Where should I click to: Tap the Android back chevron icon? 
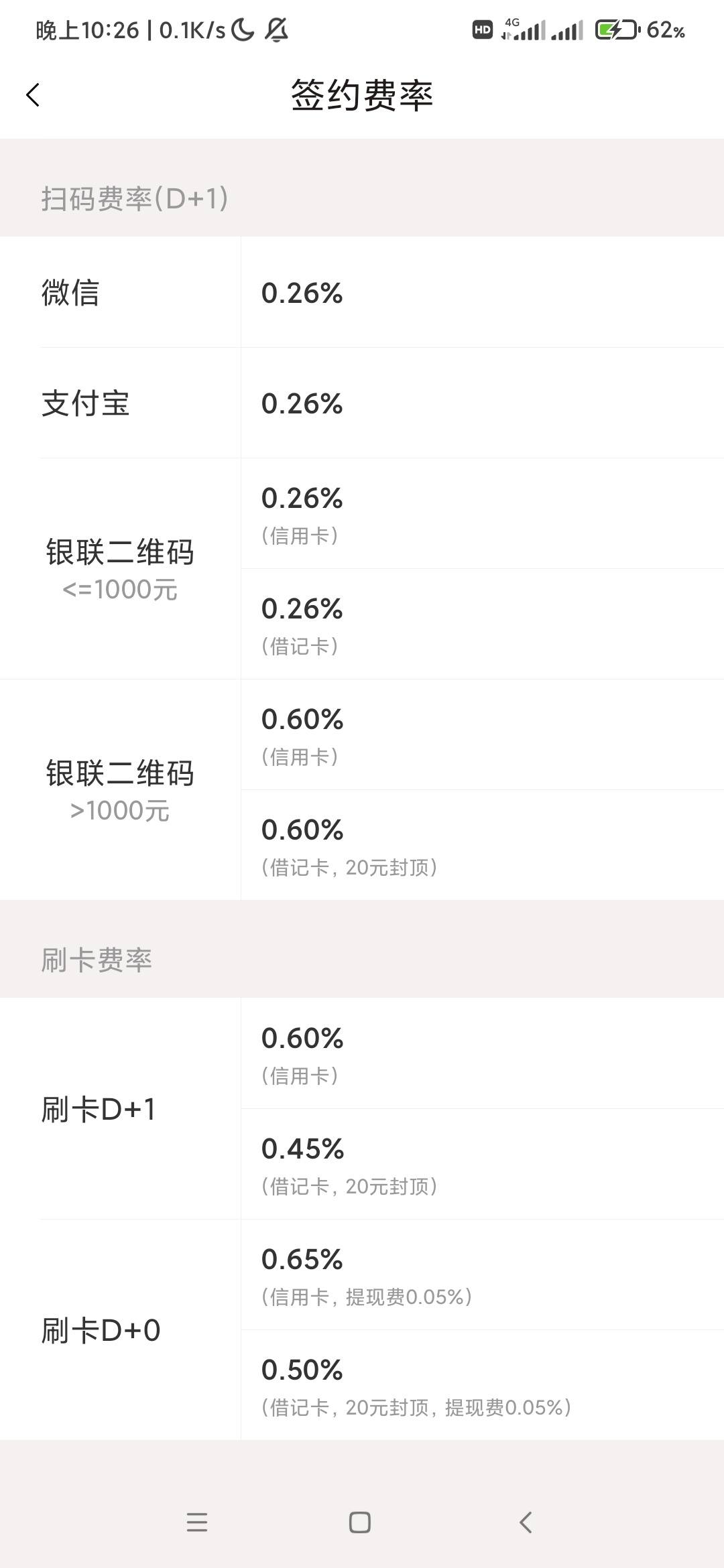tap(526, 1522)
